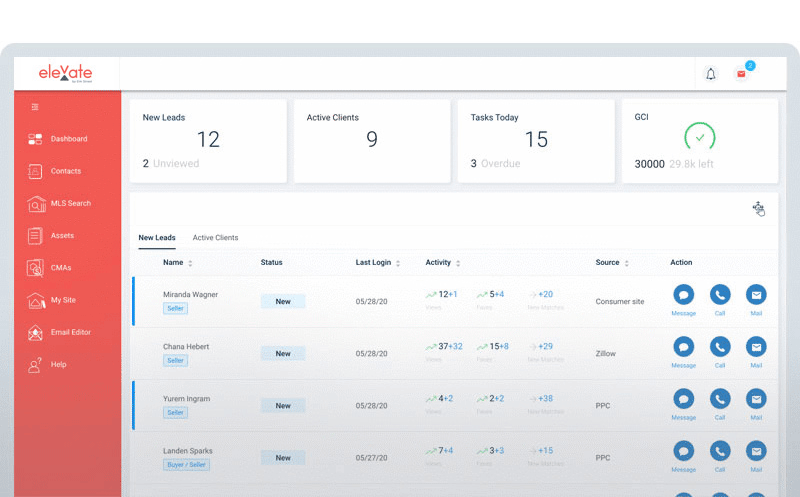Open MLS Search from sidebar menu
Image resolution: width=800 pixels, height=497 pixels.
[71, 203]
